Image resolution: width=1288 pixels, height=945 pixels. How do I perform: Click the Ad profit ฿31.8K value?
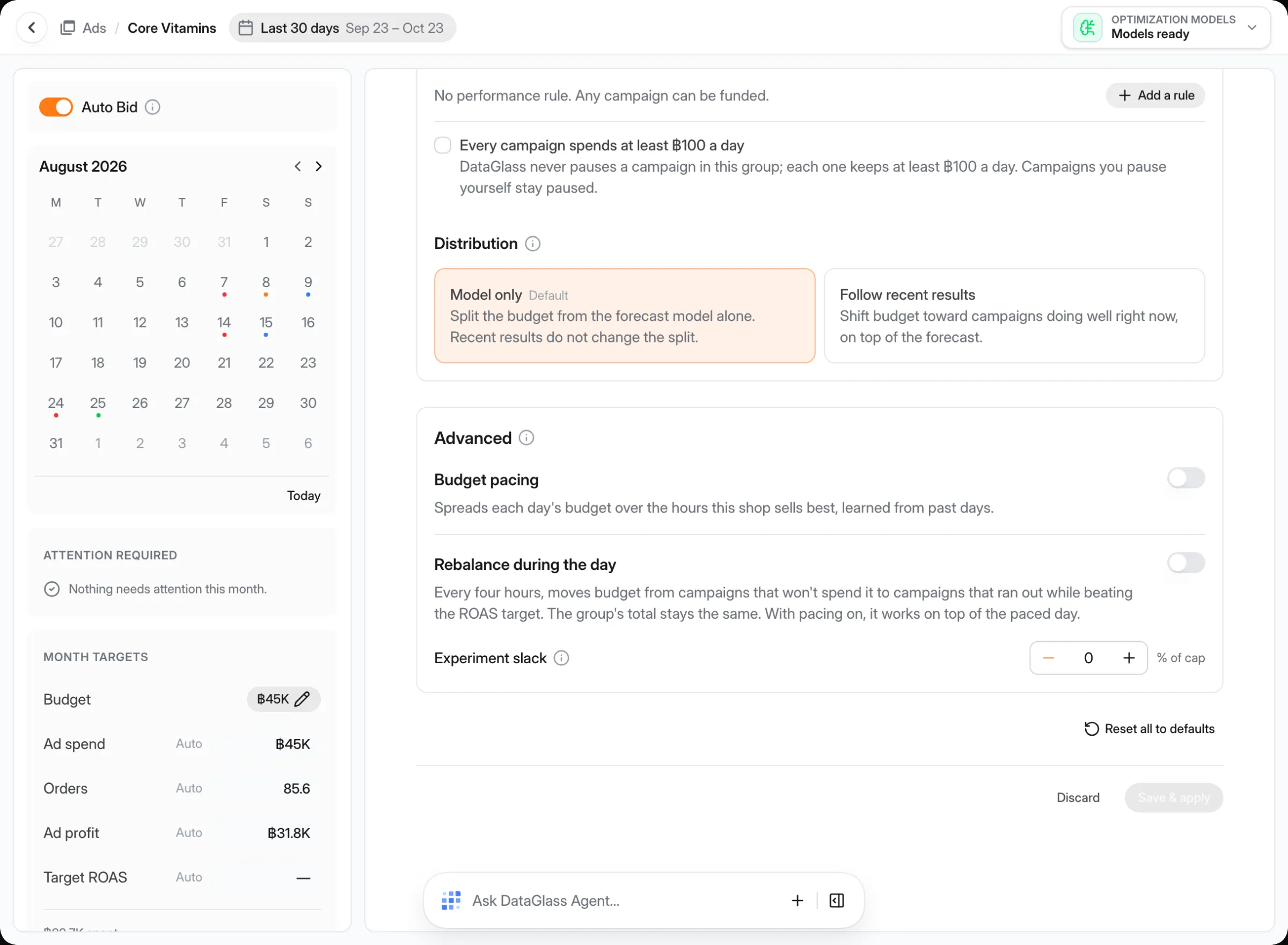pos(288,833)
